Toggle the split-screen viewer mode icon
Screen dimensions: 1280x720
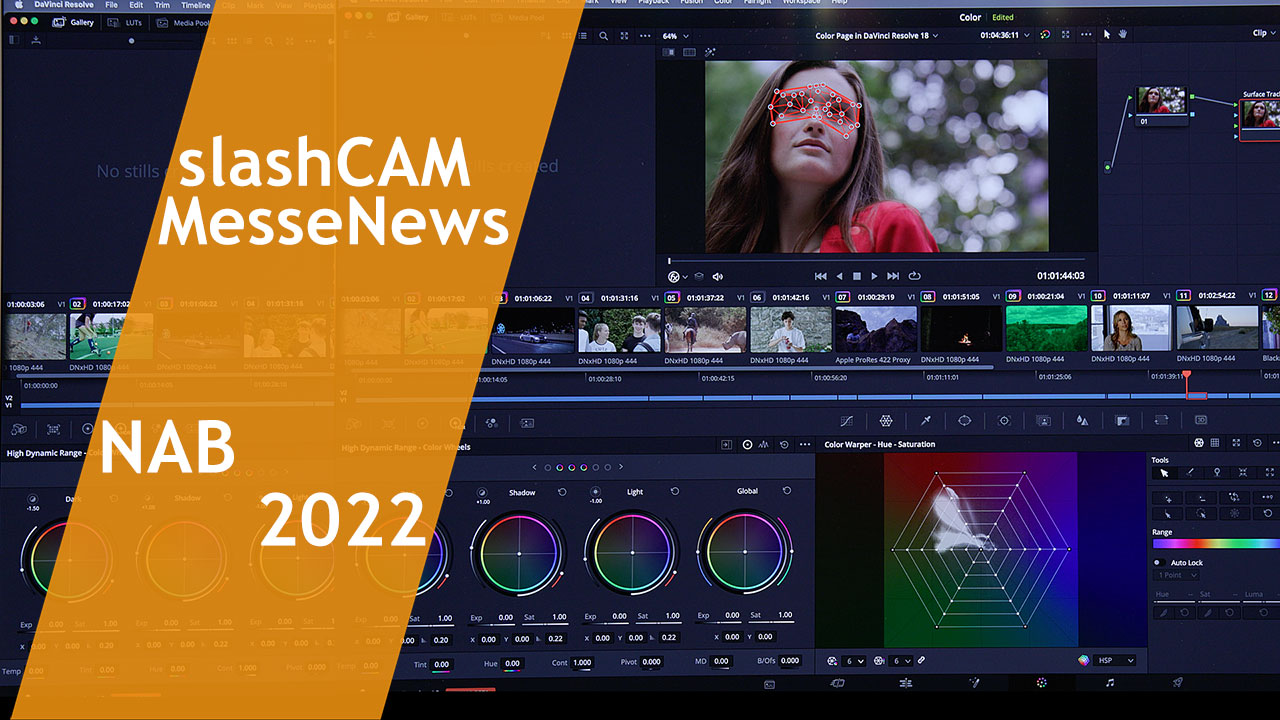coord(690,52)
